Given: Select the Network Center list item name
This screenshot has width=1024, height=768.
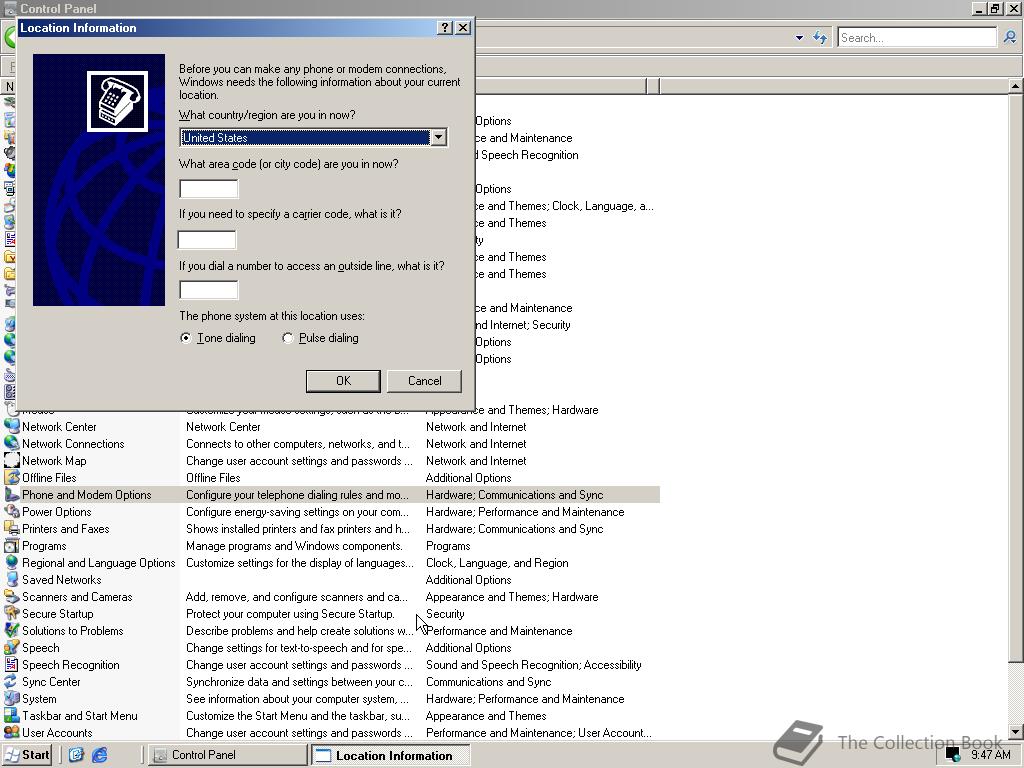Looking at the screenshot, I should pos(59,426).
